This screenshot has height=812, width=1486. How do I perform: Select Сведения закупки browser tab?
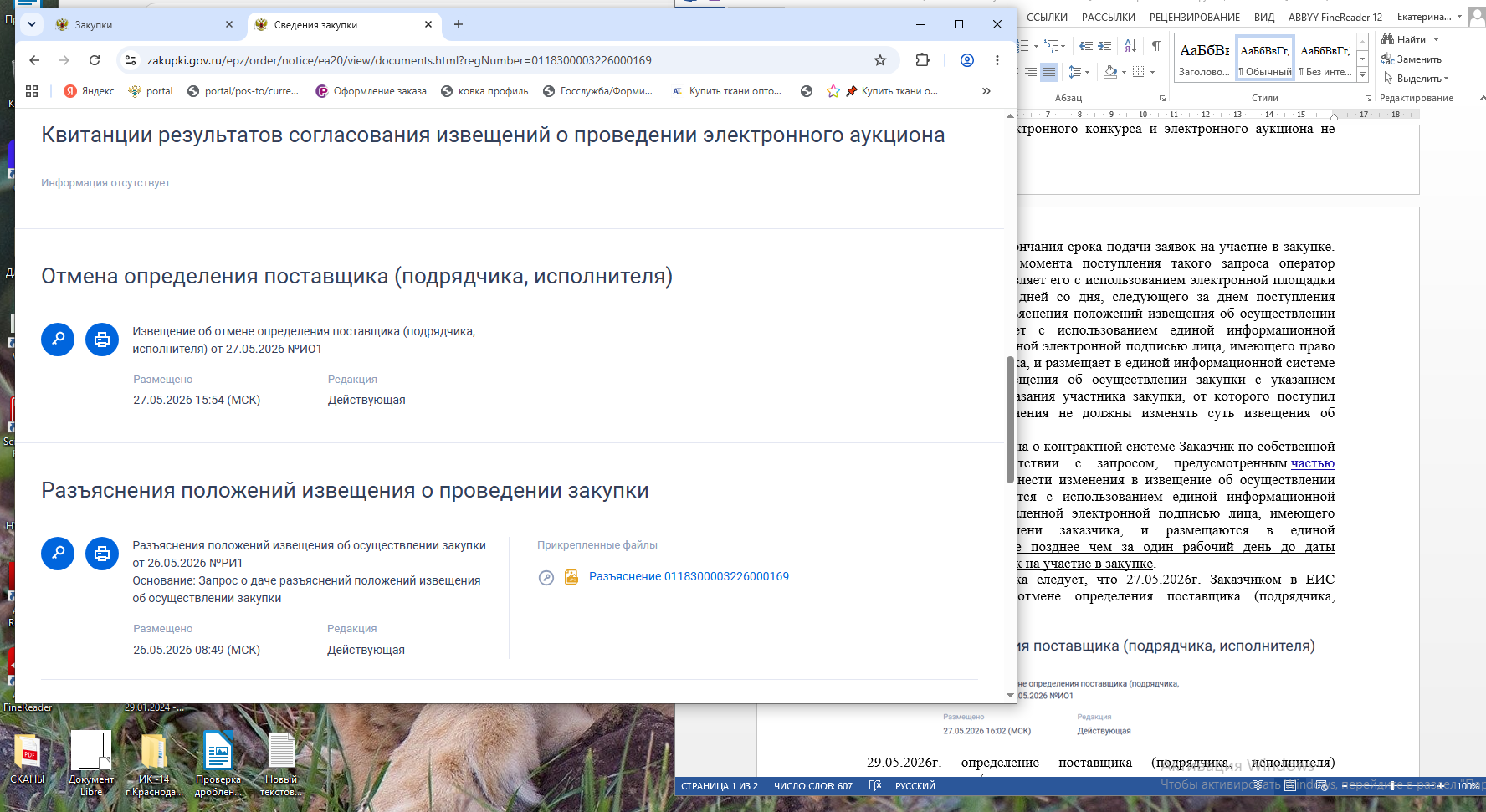click(343, 25)
